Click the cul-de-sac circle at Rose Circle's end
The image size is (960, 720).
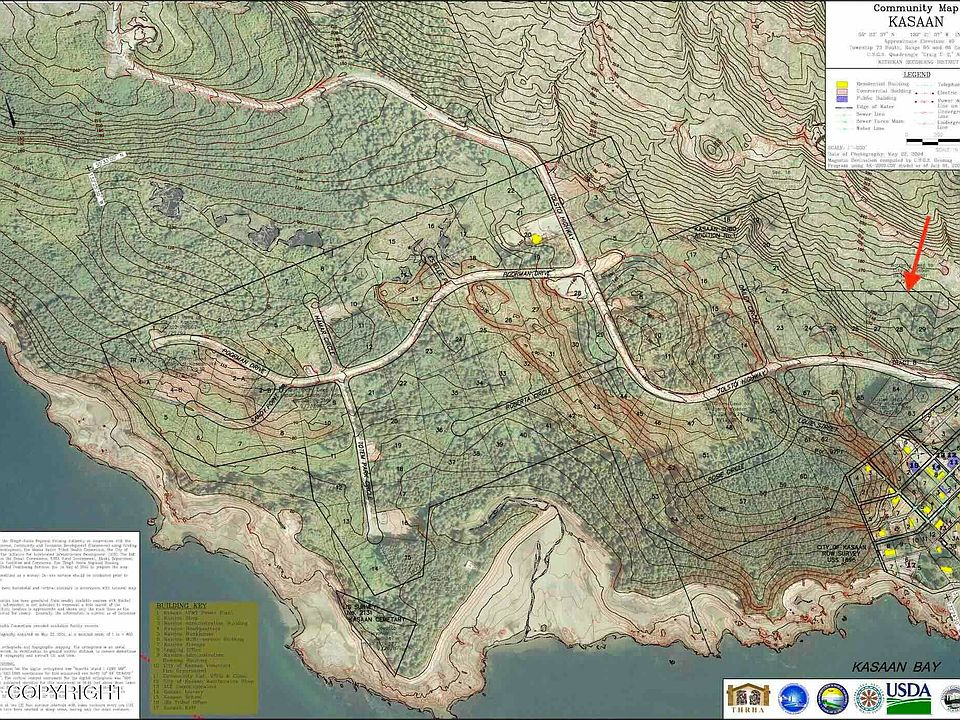(x=683, y=490)
